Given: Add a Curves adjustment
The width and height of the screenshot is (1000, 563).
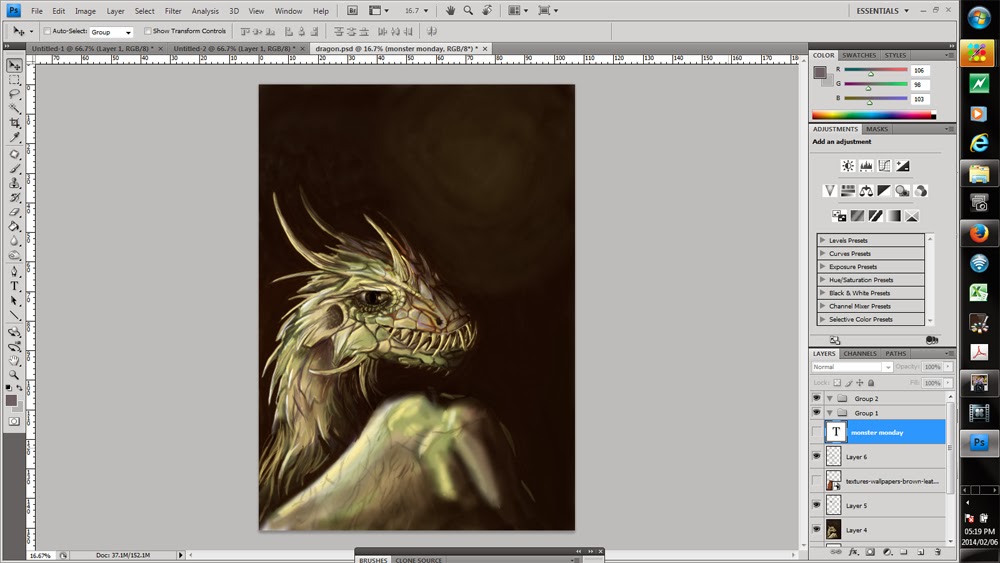Looking at the screenshot, I should point(885,166).
